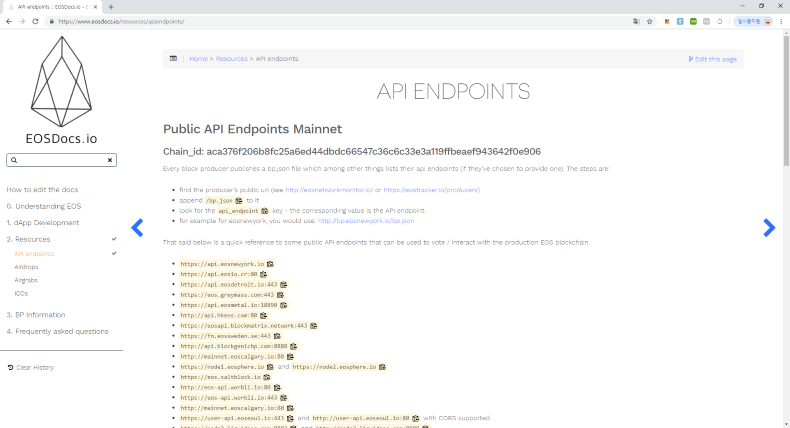The height and width of the screenshot is (428, 790).
Task: Copy the eos.greymass.com:443 endpoint
Action: click(x=280, y=295)
